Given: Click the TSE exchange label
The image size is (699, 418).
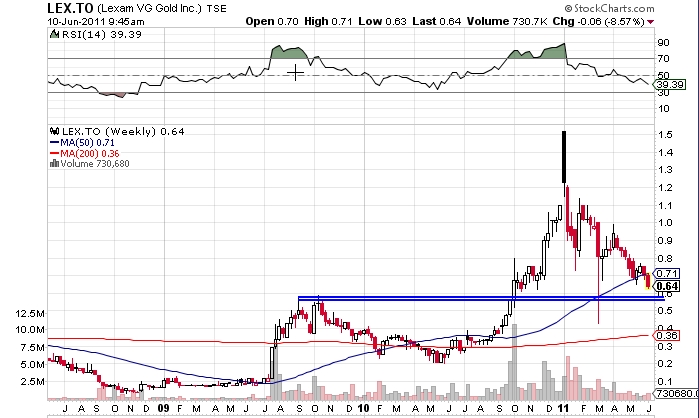Looking at the screenshot, I should click(x=216, y=8).
